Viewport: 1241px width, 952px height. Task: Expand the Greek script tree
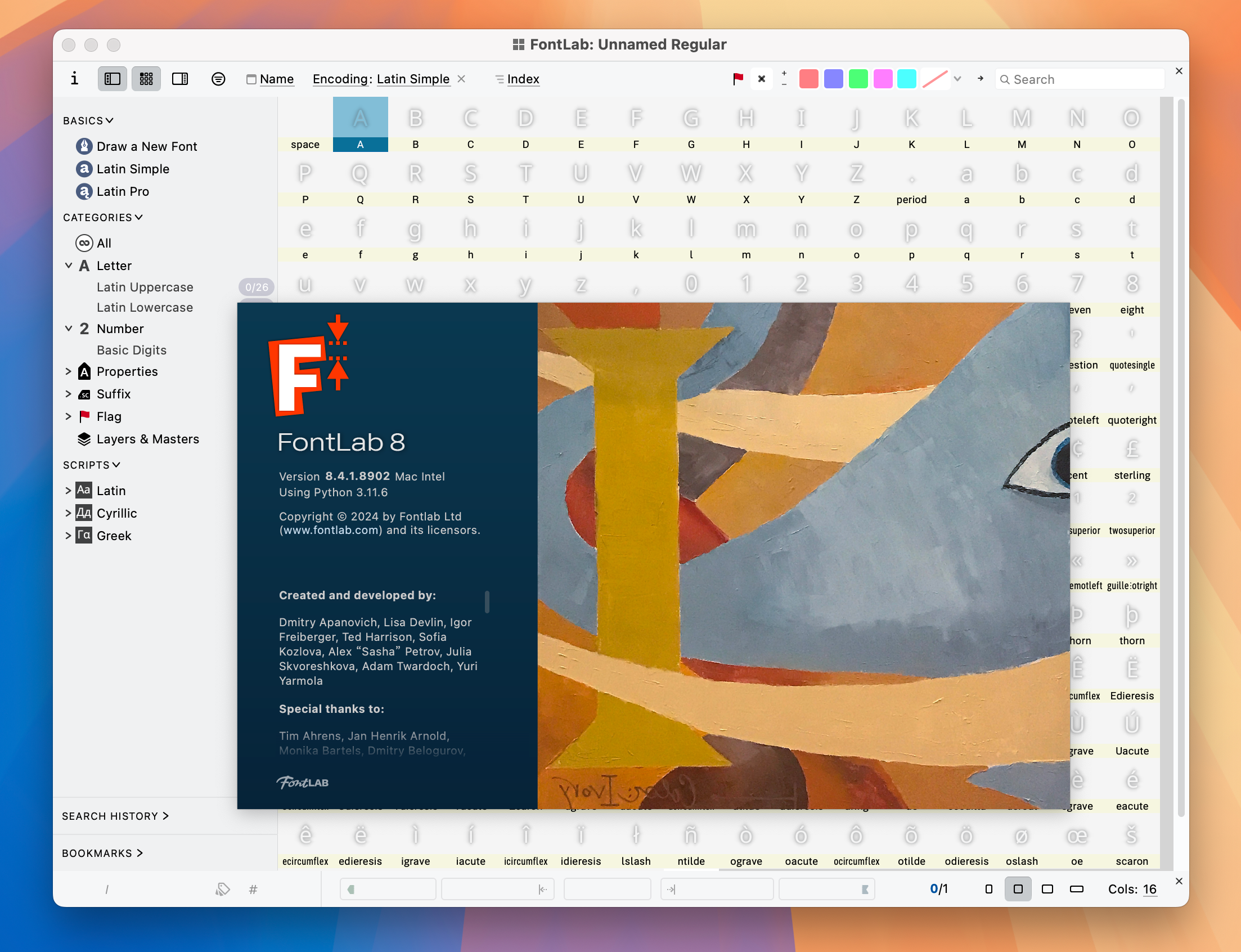[x=69, y=536]
